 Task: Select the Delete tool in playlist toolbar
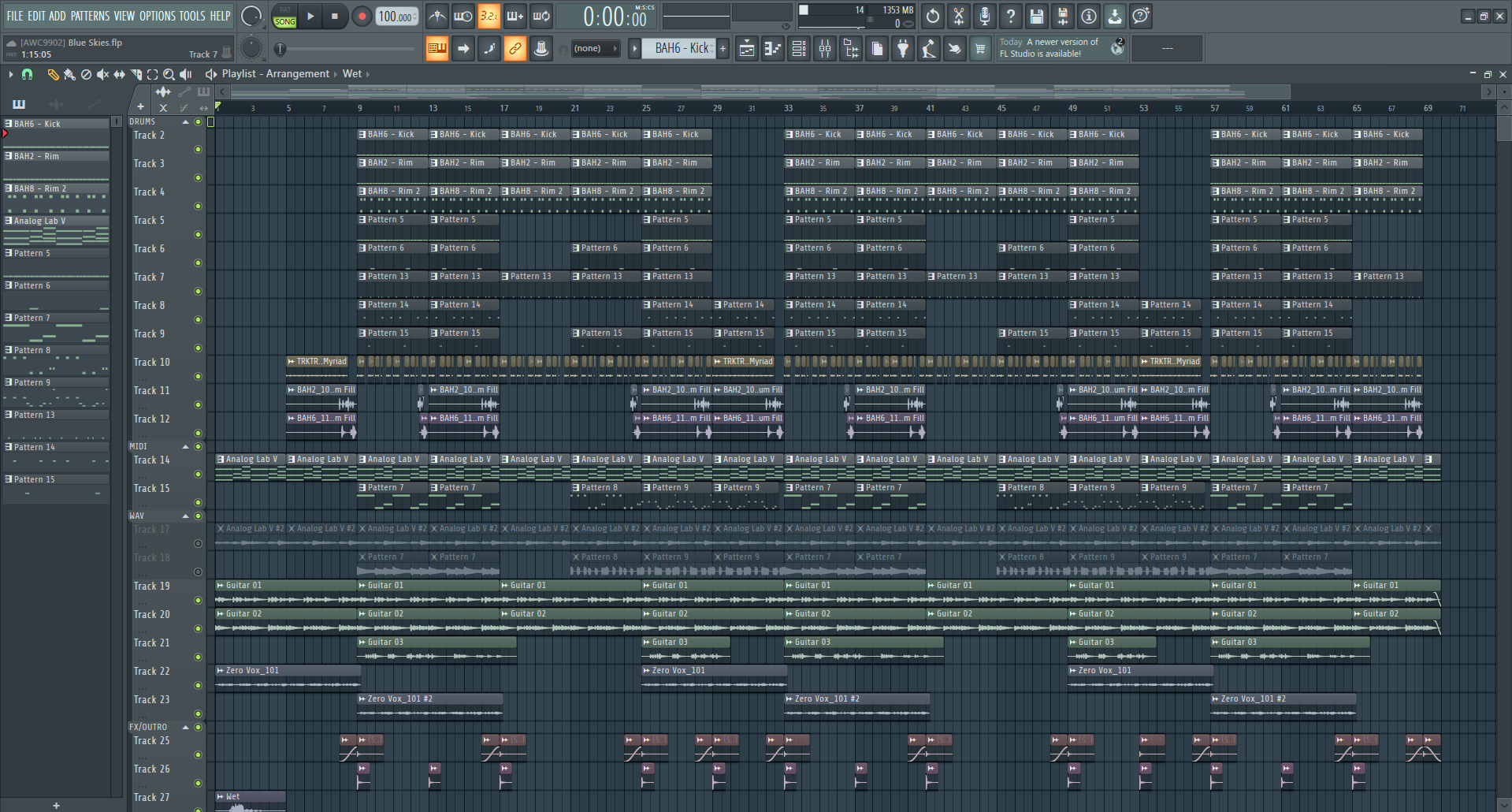coord(86,74)
